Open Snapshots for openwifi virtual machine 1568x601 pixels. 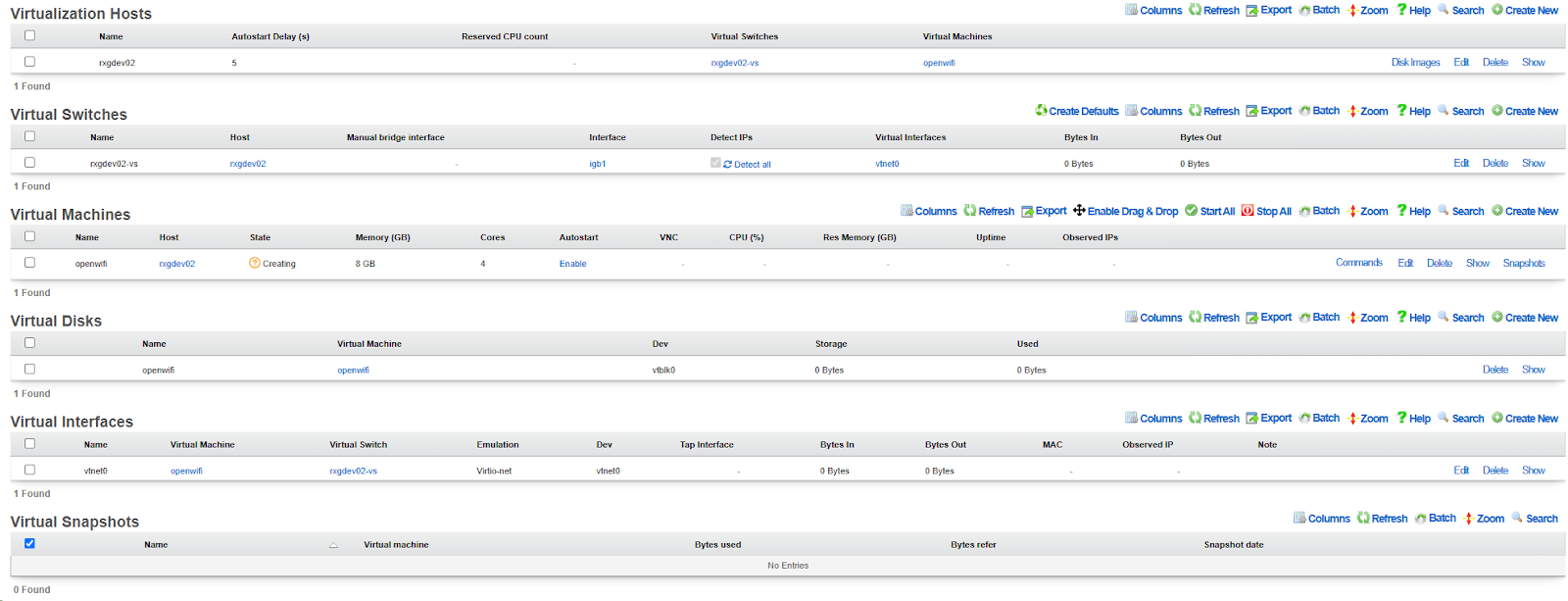1523,263
